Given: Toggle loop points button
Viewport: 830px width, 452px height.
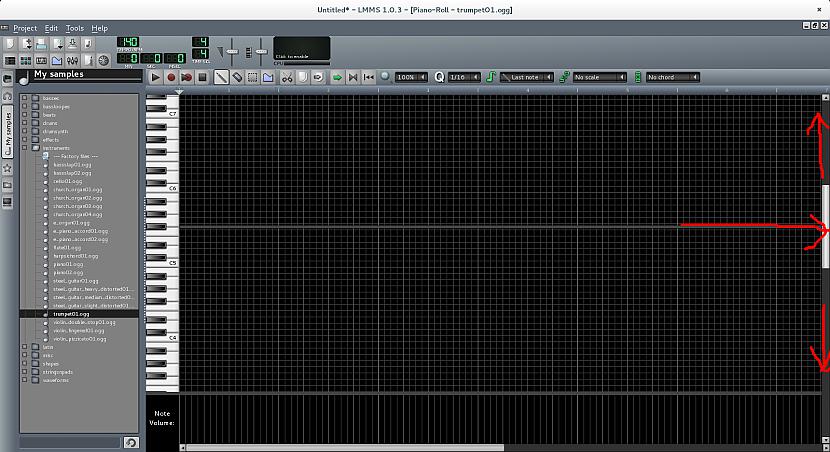Looking at the screenshot, I should tap(353, 77).
